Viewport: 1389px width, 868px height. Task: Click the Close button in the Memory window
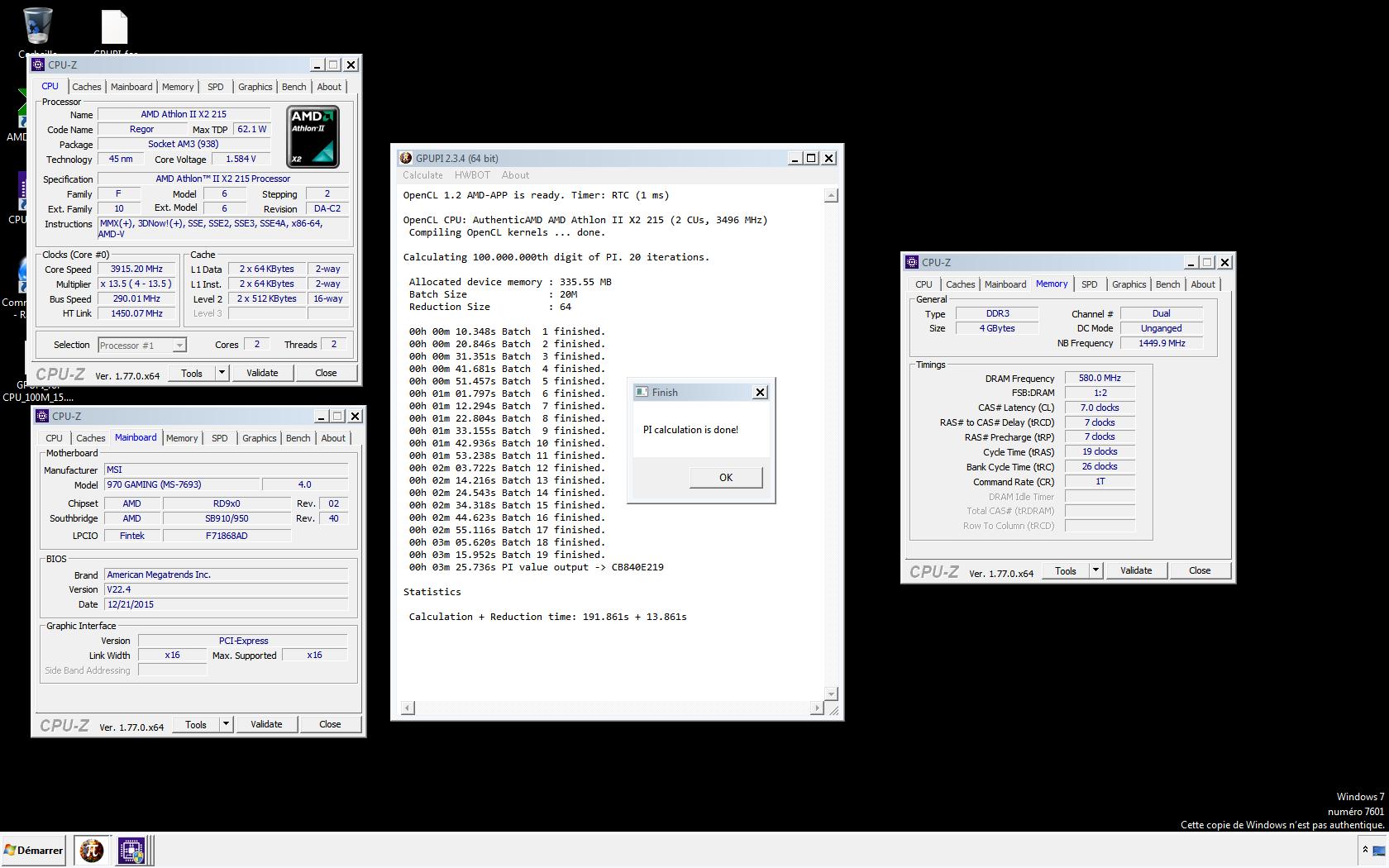[1200, 570]
